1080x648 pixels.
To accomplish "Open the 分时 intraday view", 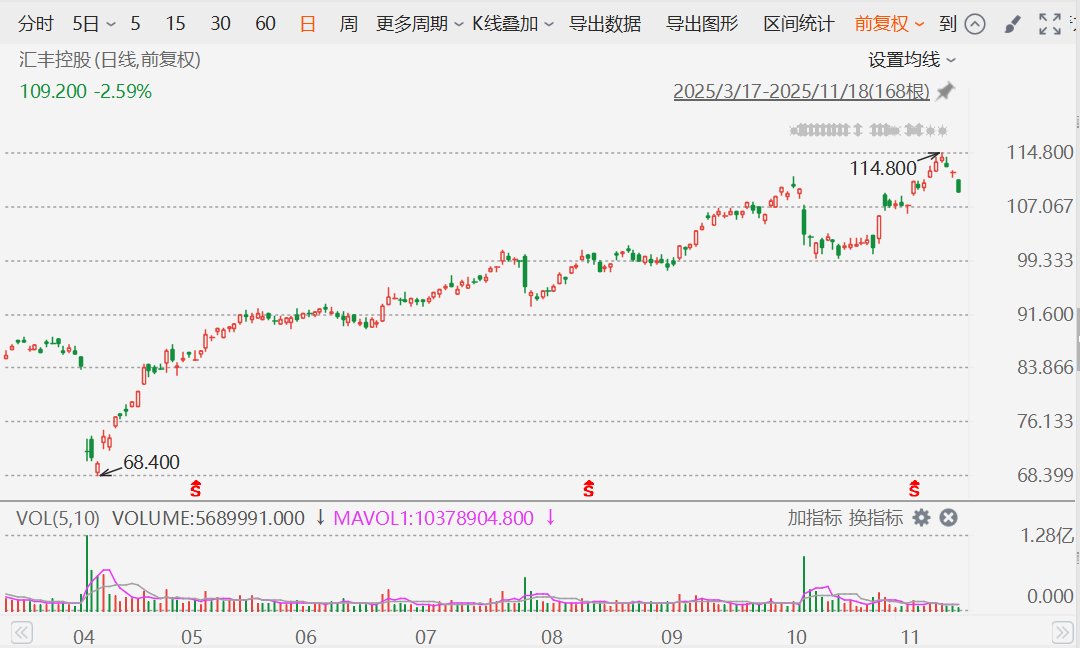I will (36, 24).
